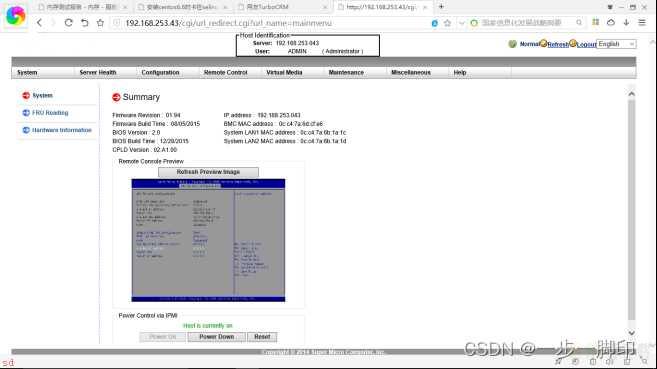Click the search magnifier icon
This screenshot has height=369, width=657.
(x=579, y=23)
